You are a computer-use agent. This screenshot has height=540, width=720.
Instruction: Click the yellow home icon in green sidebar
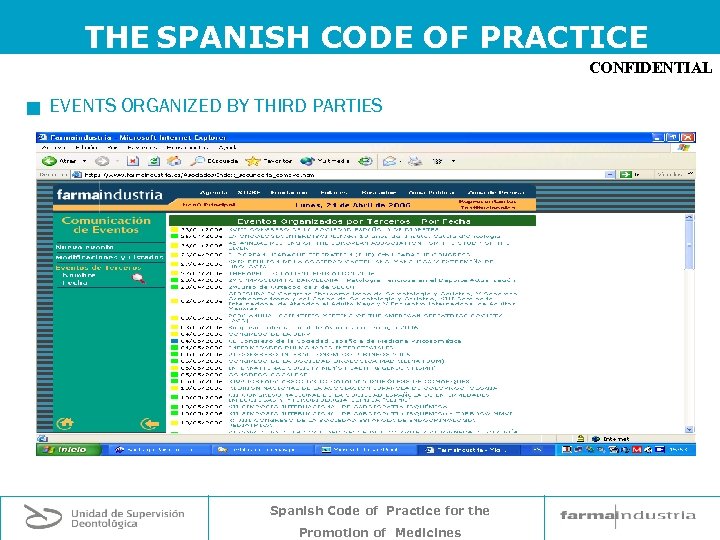(65, 423)
